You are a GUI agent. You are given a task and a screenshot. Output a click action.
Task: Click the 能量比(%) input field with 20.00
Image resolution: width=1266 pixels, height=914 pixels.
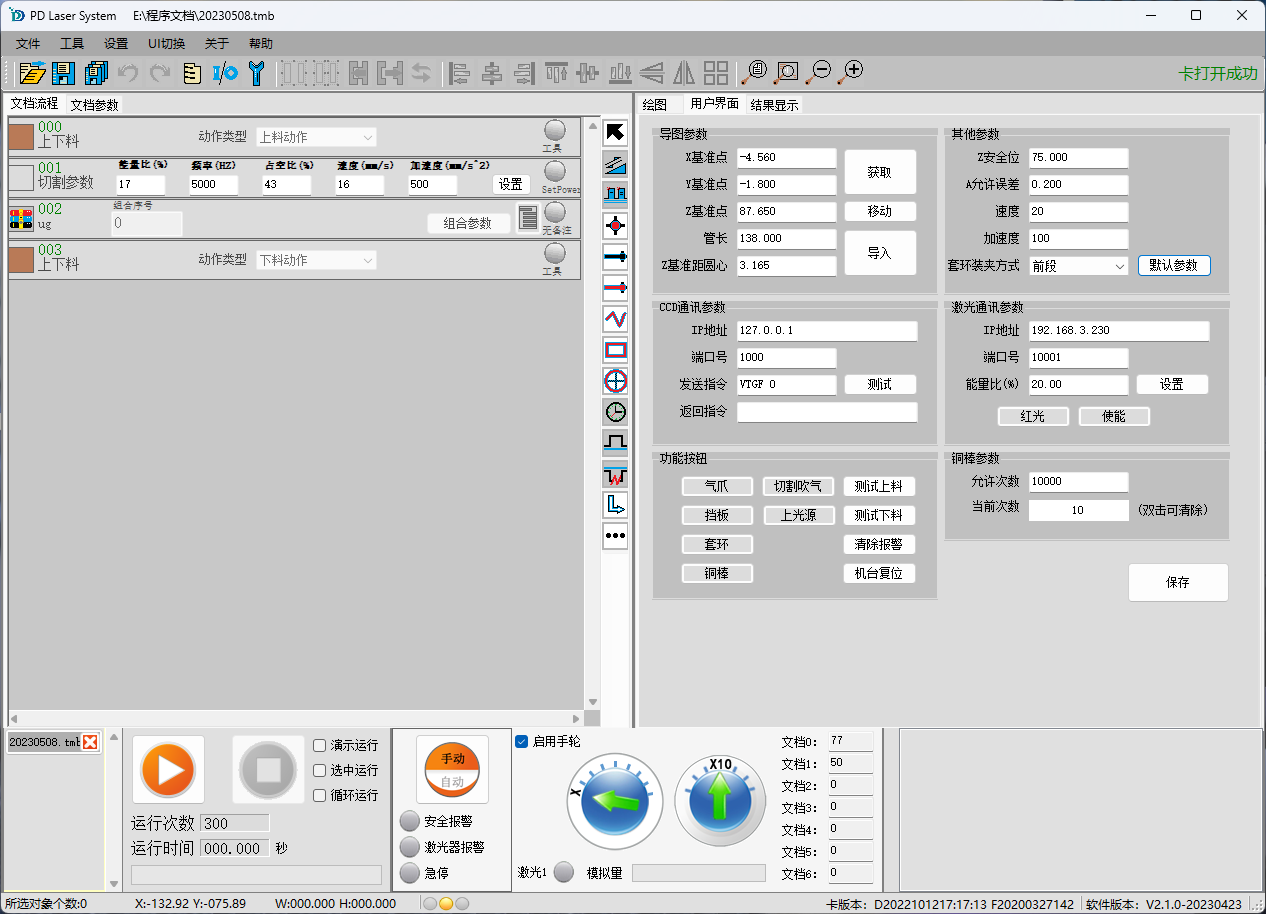point(1078,385)
